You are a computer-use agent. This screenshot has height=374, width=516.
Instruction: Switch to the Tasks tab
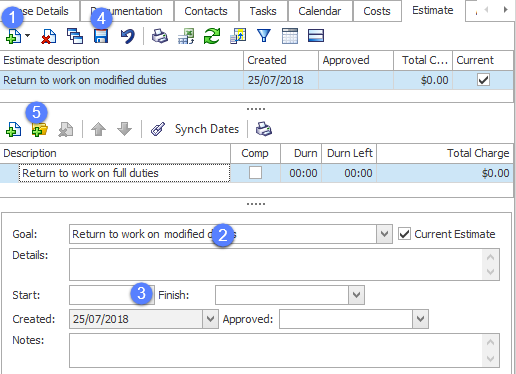[x=263, y=11]
